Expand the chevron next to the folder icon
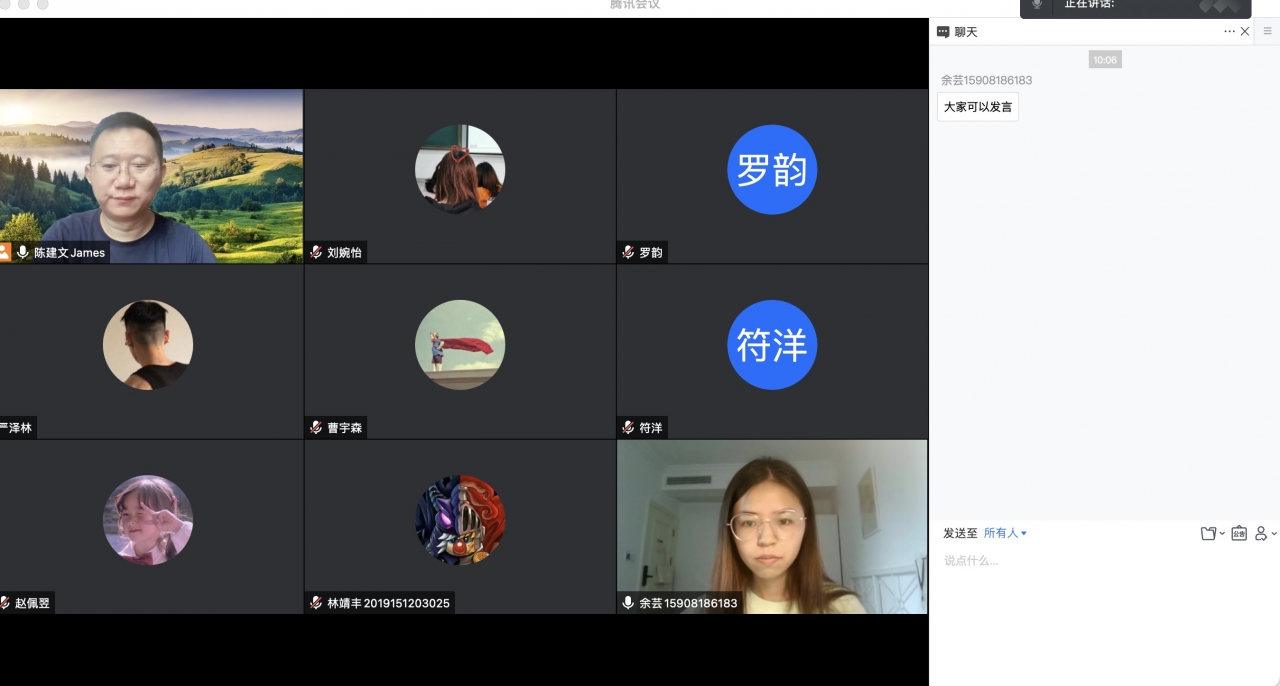Viewport: 1280px width, 686px height. coord(1222,533)
